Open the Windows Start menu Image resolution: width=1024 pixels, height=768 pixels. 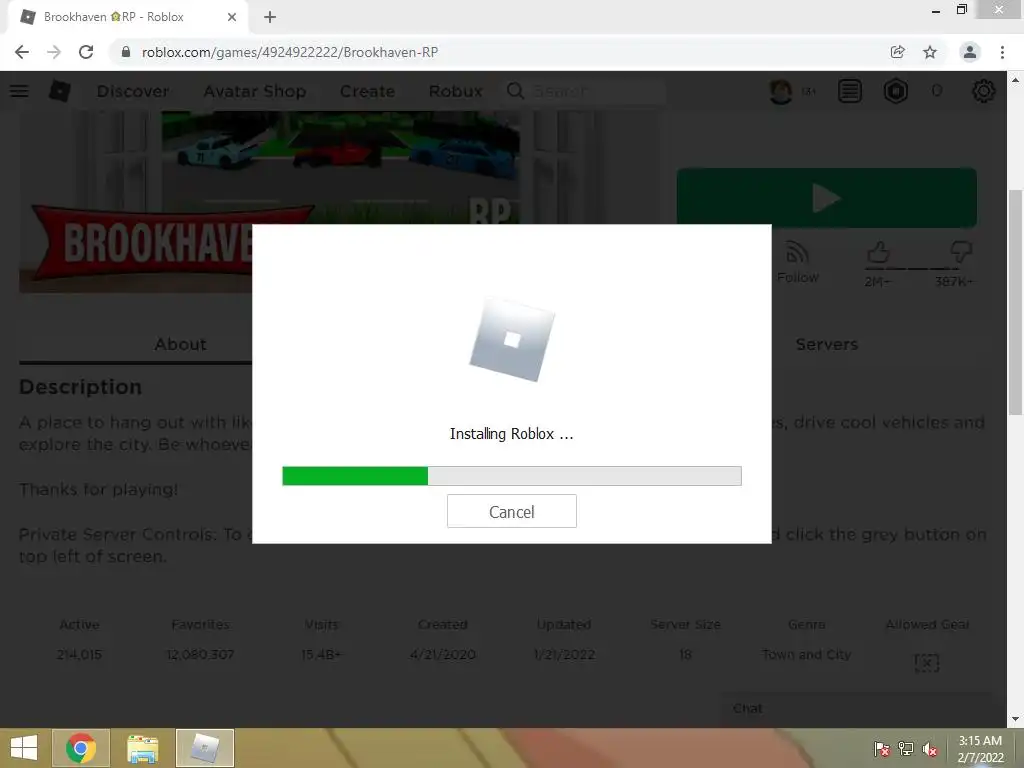(24, 748)
